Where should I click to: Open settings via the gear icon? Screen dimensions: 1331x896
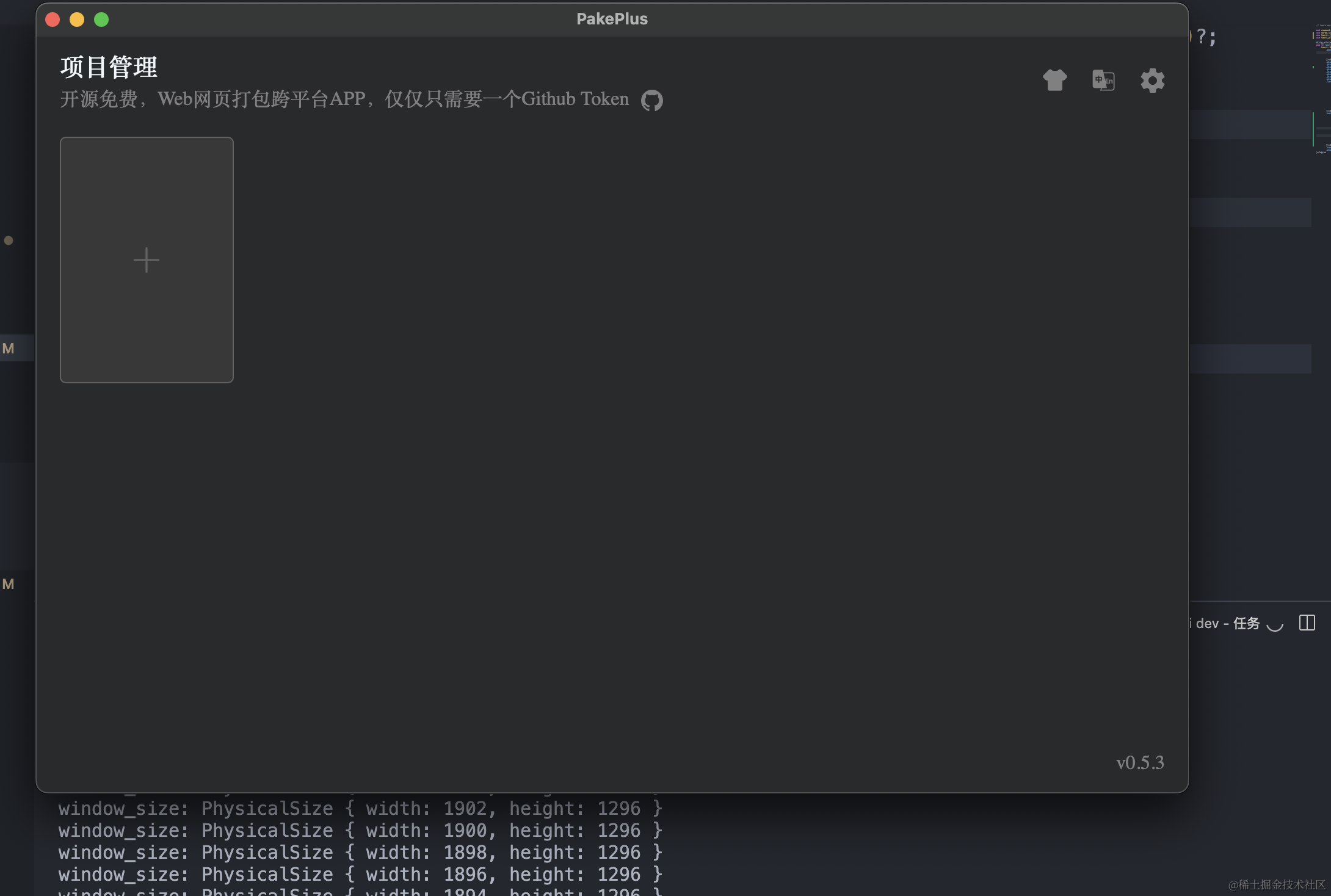point(1152,80)
